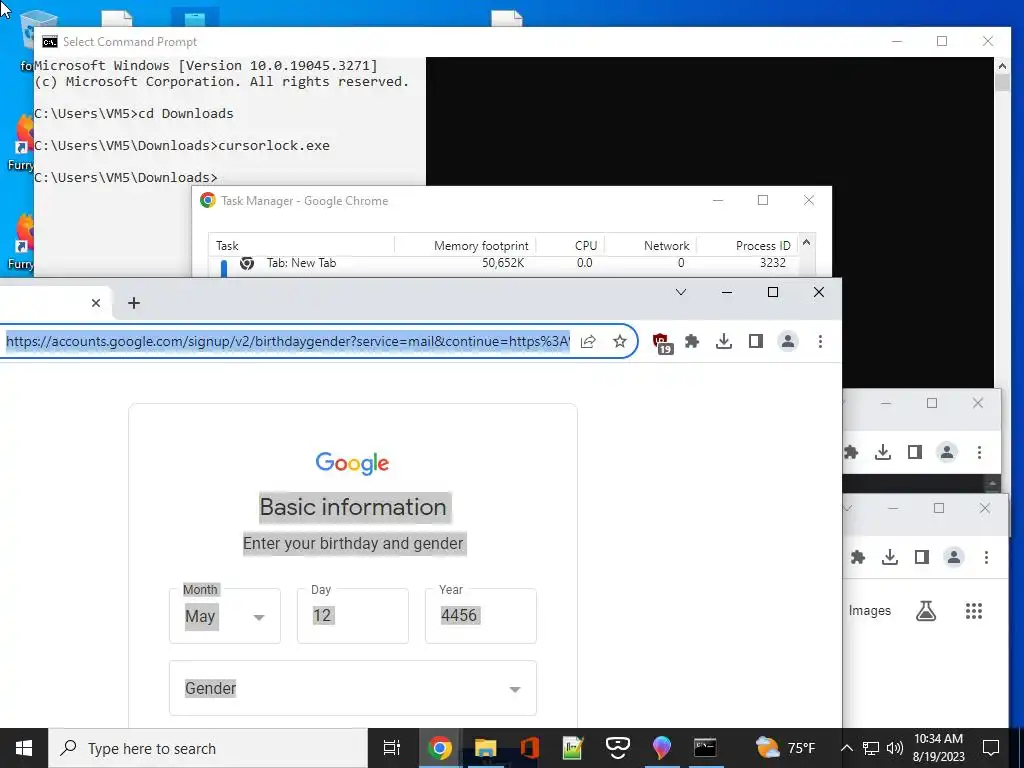The width and height of the screenshot is (1024, 768).
Task: Show downloads in the signup Chrome window
Action: 724,342
